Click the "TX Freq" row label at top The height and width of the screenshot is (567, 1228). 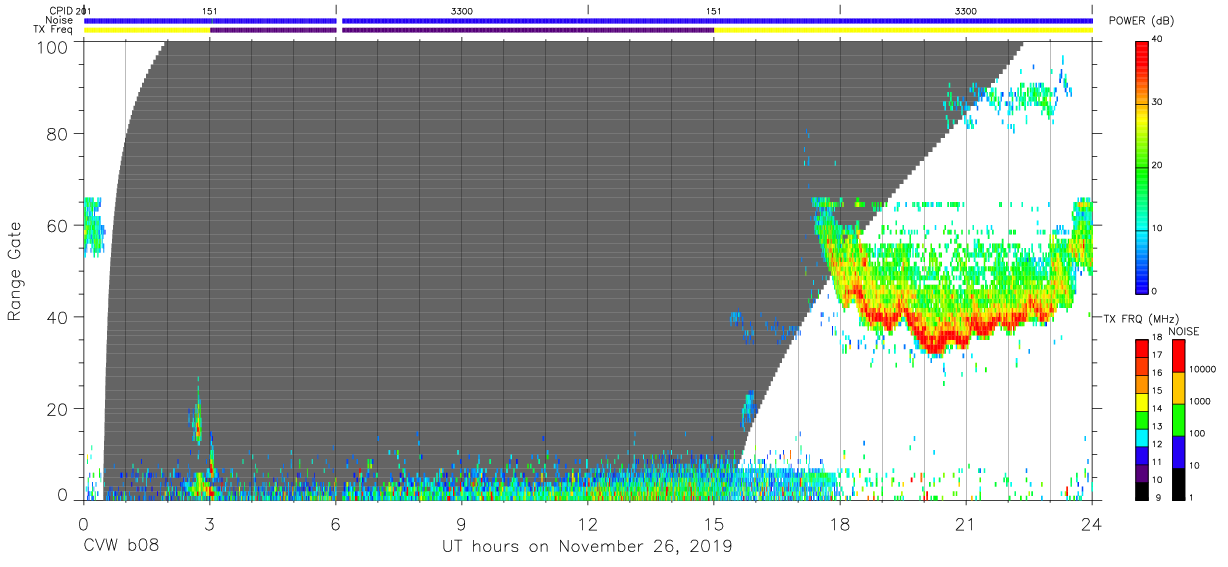(x=54, y=30)
